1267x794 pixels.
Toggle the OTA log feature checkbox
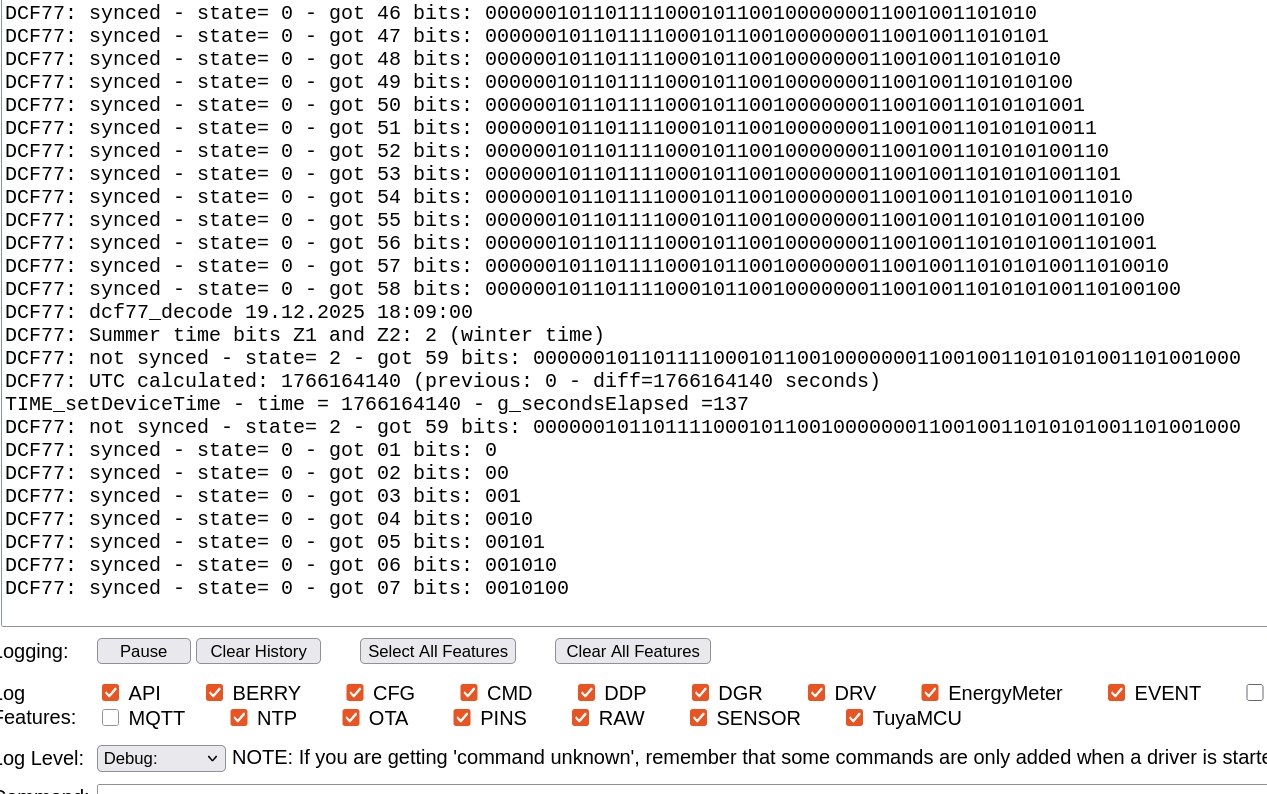[x=351, y=717]
